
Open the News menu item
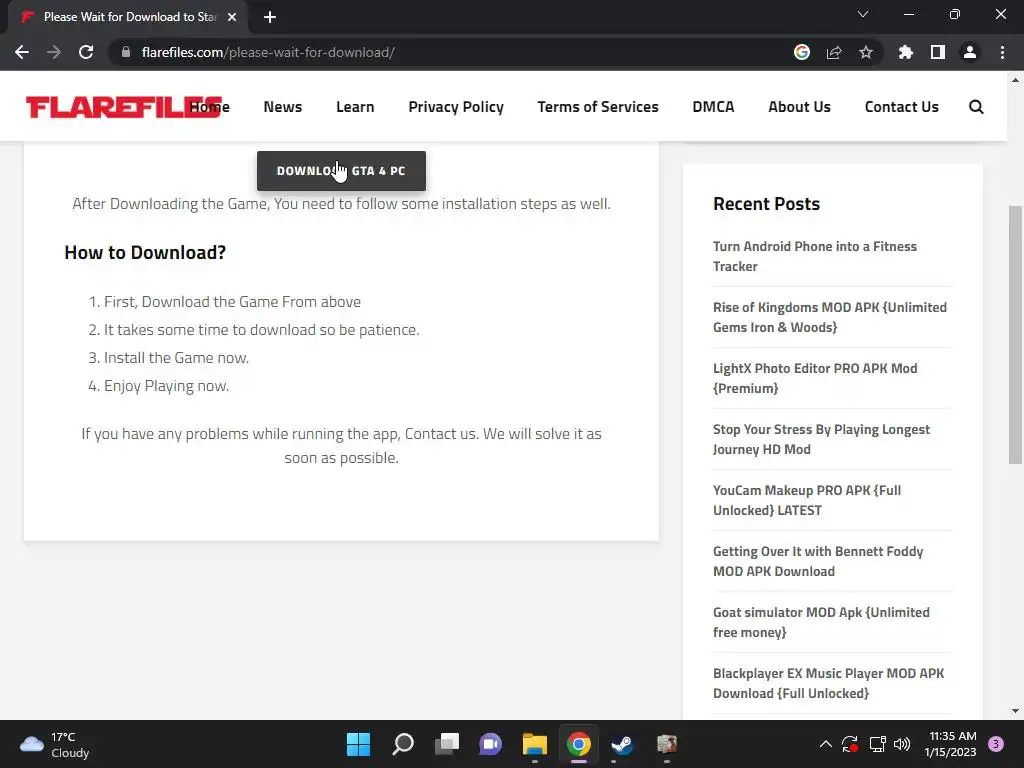[x=283, y=106]
